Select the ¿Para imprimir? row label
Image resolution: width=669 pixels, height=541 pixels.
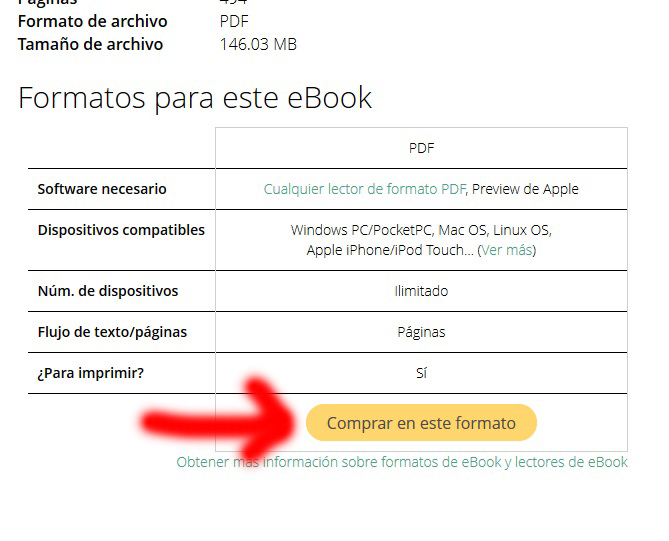[90, 373]
